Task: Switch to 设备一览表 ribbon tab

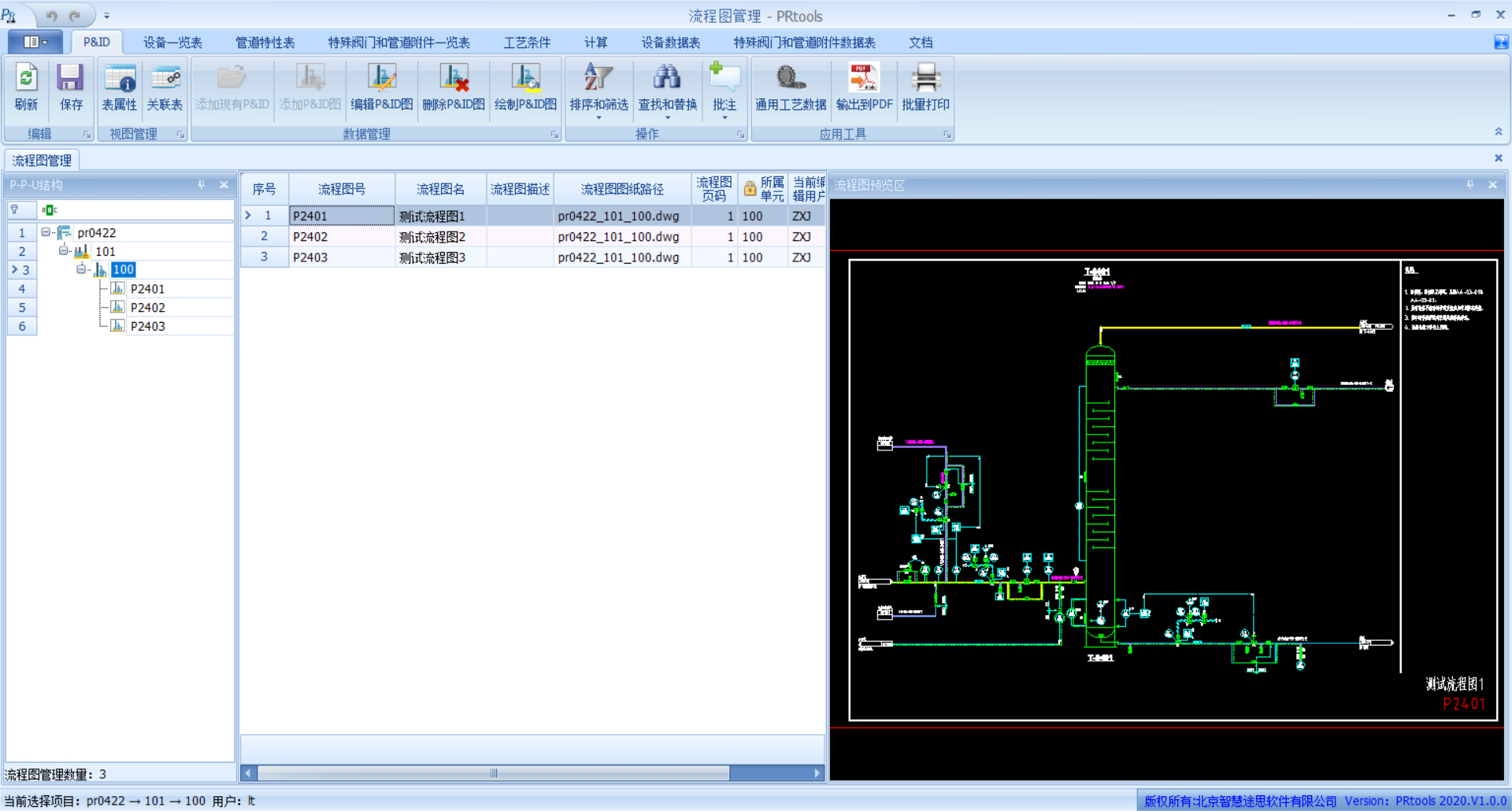Action: (x=172, y=43)
